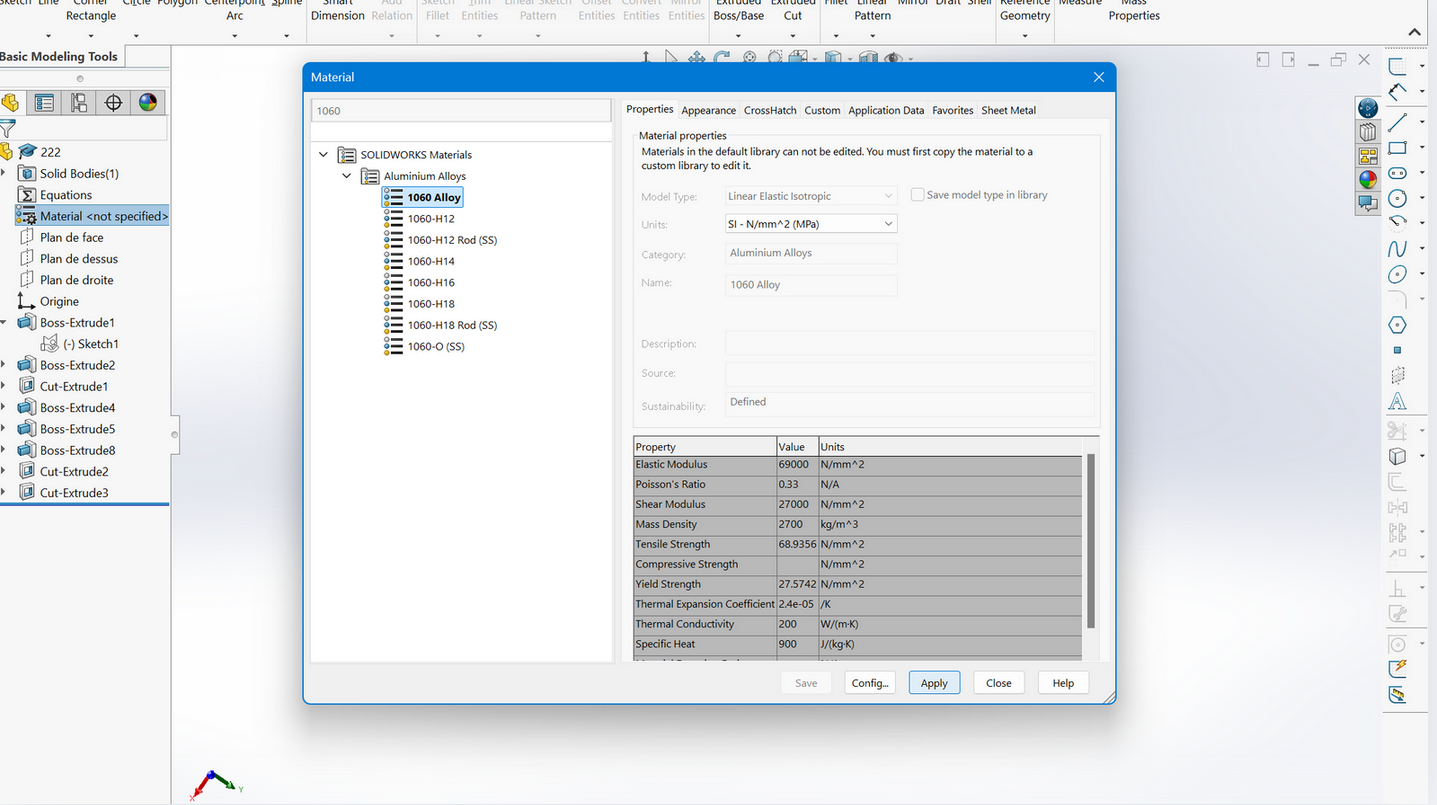Select the Spline tool in right toolbar
1437x805 pixels.
1397,248
